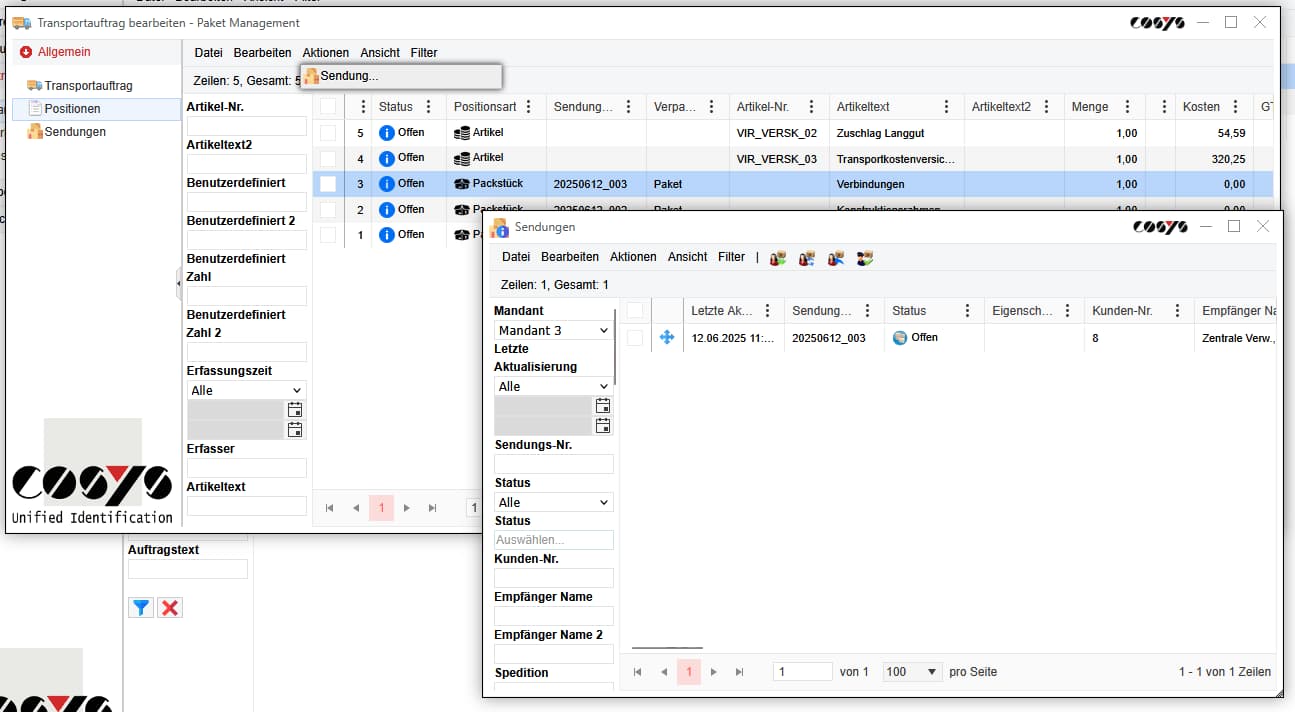This screenshot has height=712, width=1295.
Task: Click page 1 button in Sendungen pager
Action: tap(688, 672)
